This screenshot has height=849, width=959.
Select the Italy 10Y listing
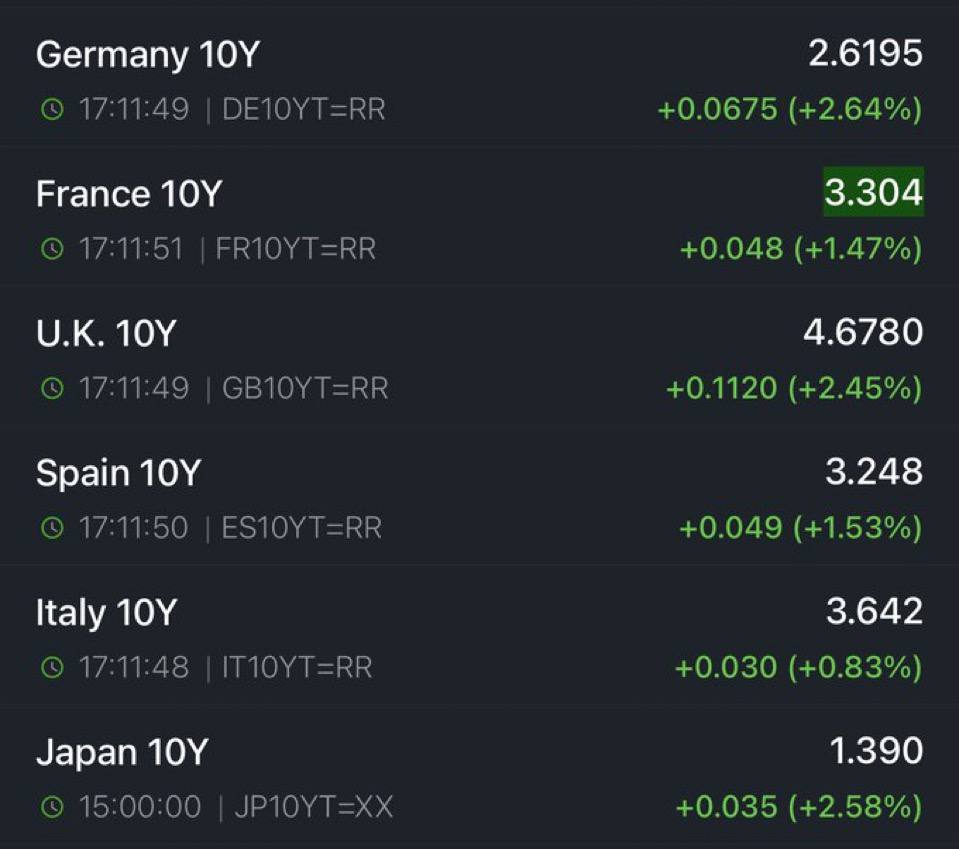coord(105,612)
